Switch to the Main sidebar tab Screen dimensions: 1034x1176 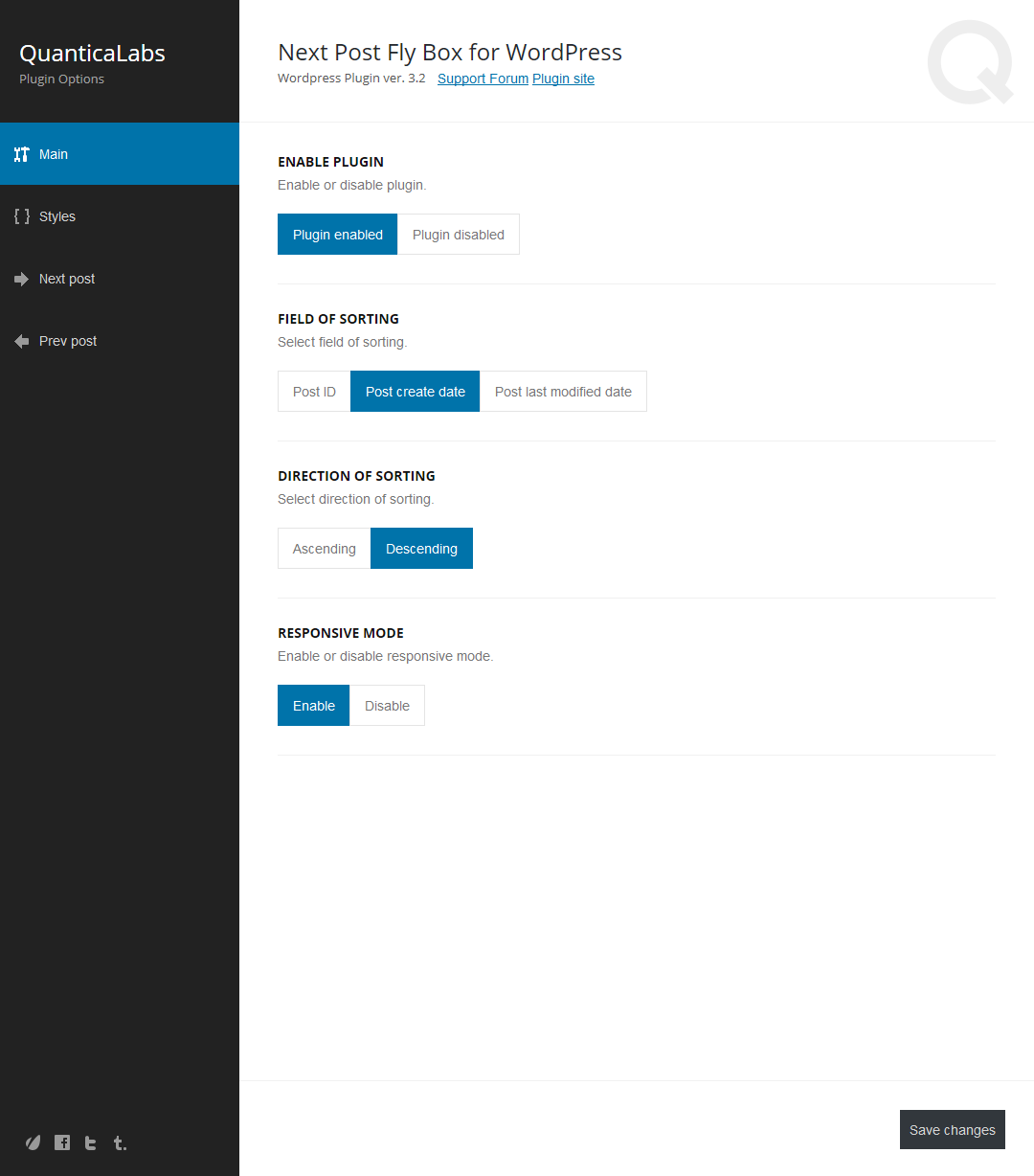[120, 154]
